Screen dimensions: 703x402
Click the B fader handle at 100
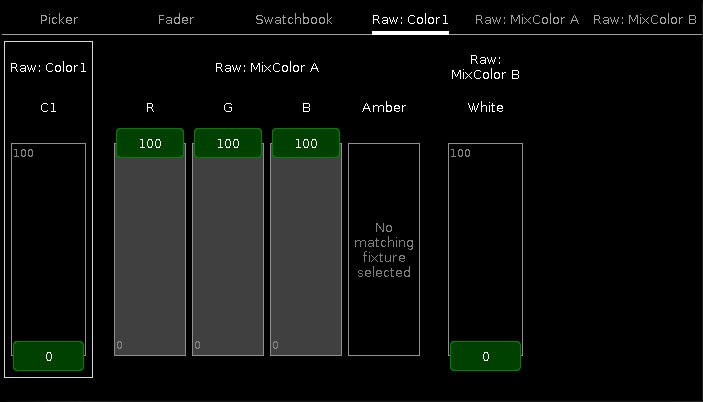point(306,143)
